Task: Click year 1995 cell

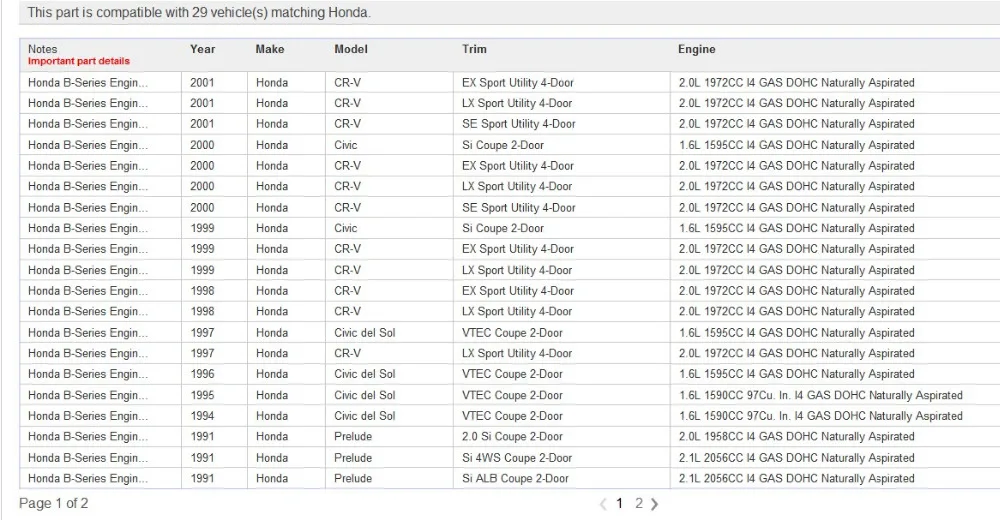Action: [x=202, y=395]
